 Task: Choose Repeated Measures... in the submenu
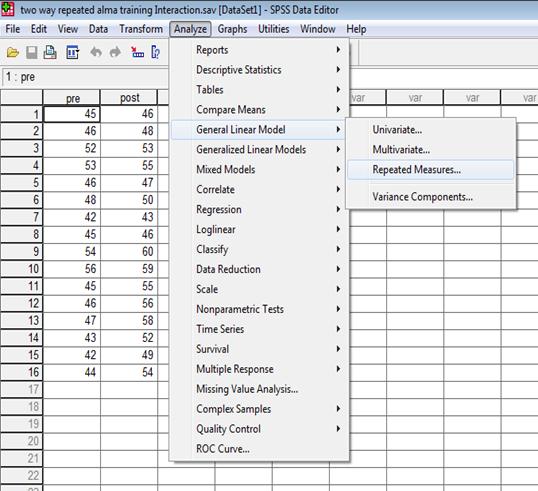click(431, 169)
